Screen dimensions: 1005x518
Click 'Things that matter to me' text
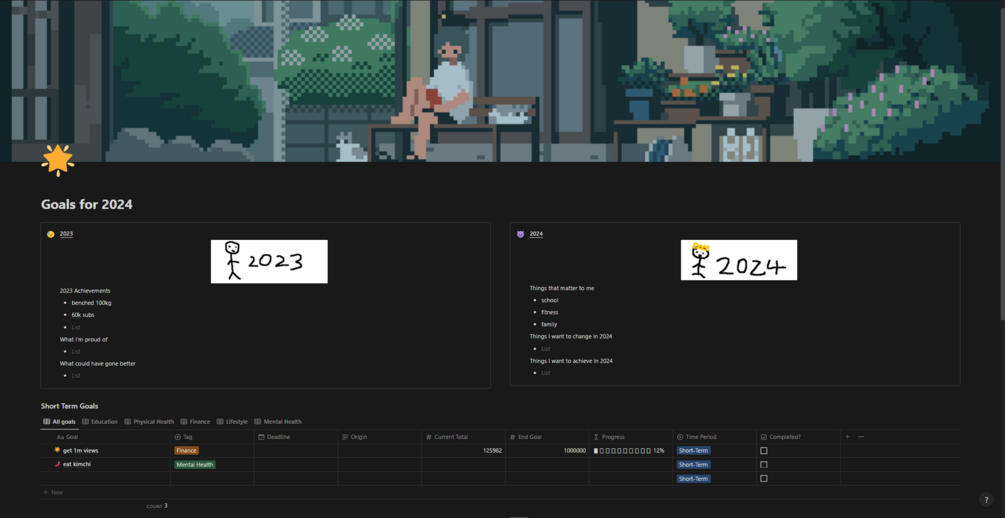pyautogui.click(x=561, y=288)
